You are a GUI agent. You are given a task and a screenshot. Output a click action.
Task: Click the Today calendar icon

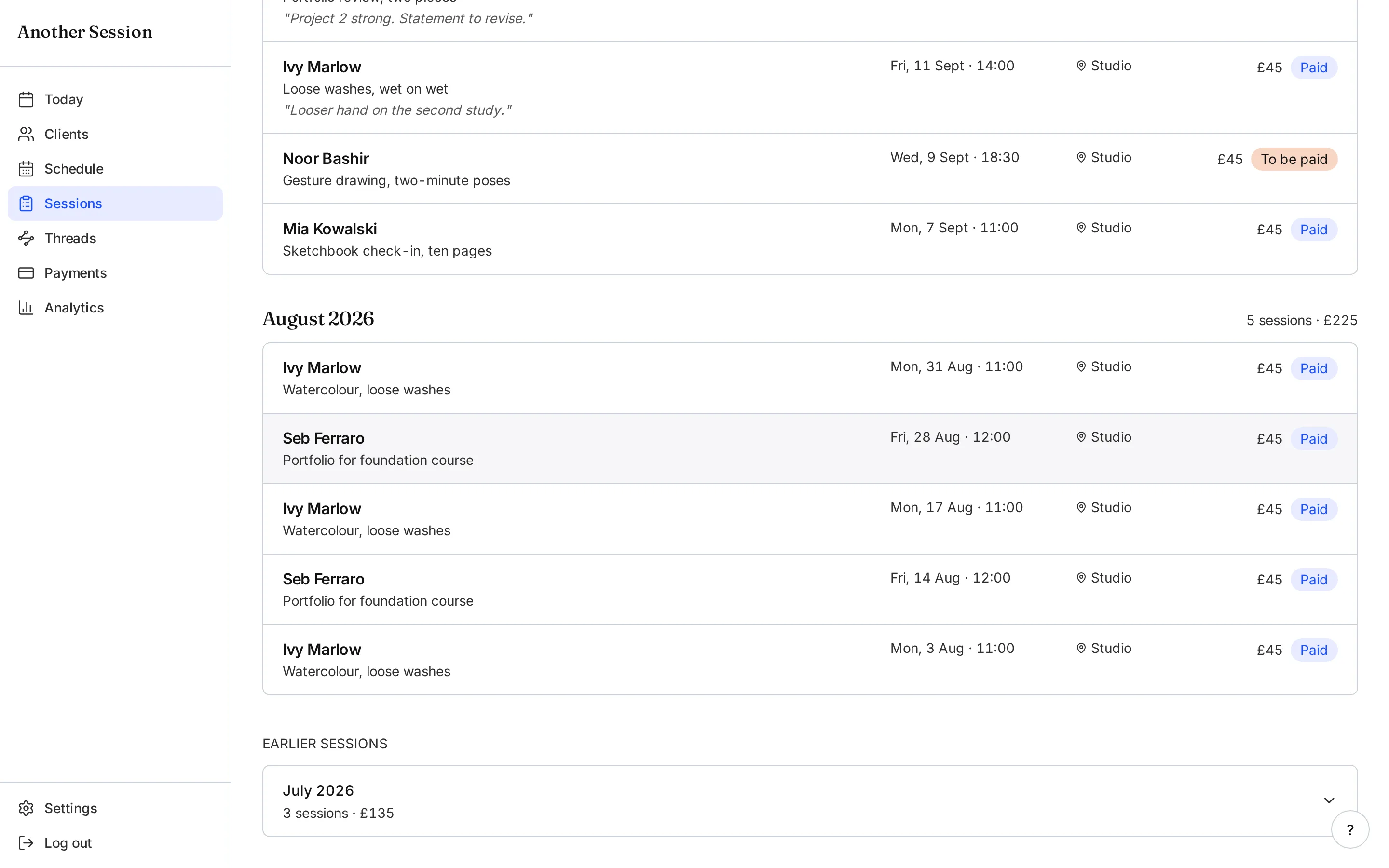tap(26, 99)
